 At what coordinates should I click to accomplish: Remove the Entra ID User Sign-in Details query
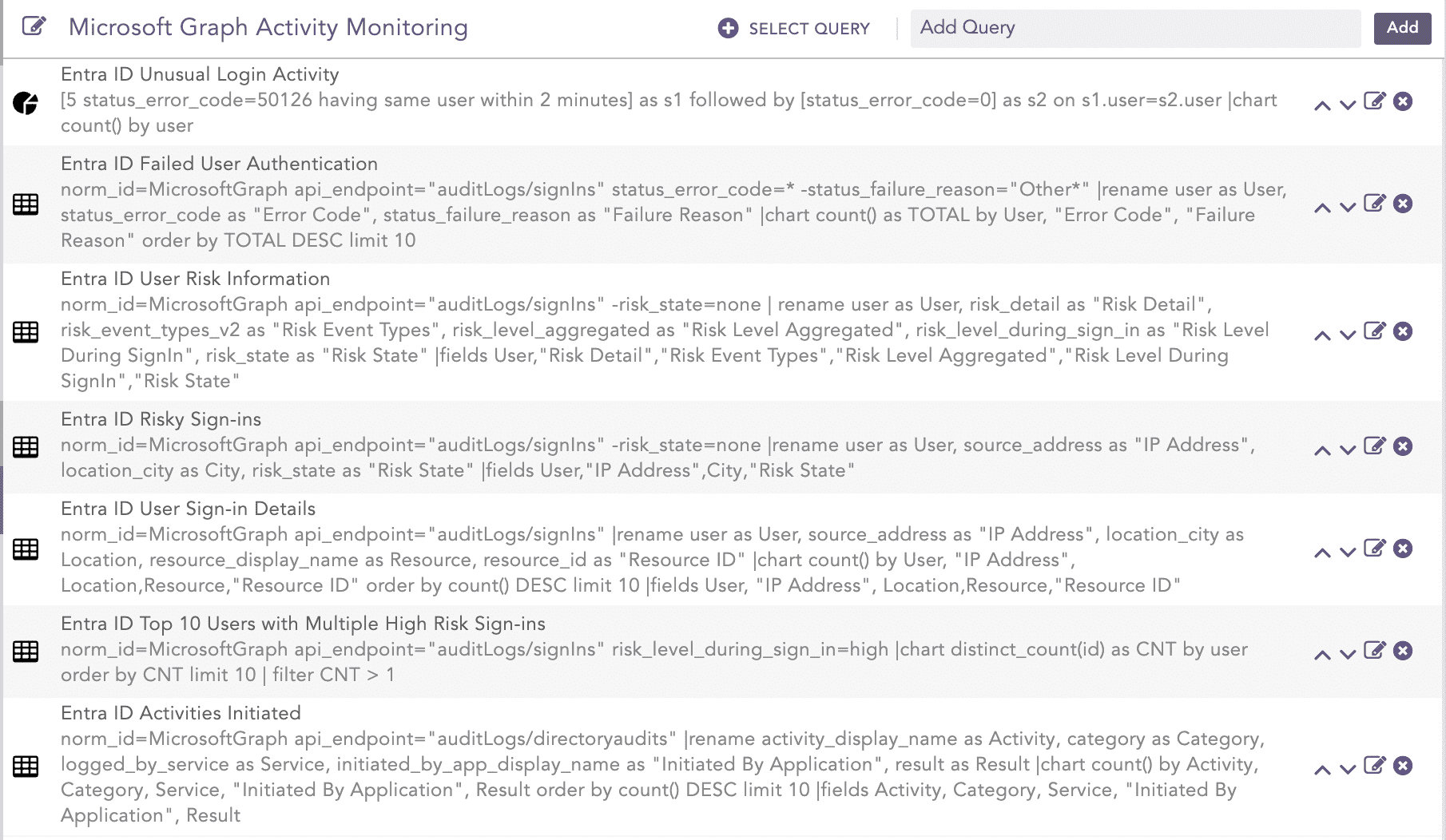point(1403,549)
